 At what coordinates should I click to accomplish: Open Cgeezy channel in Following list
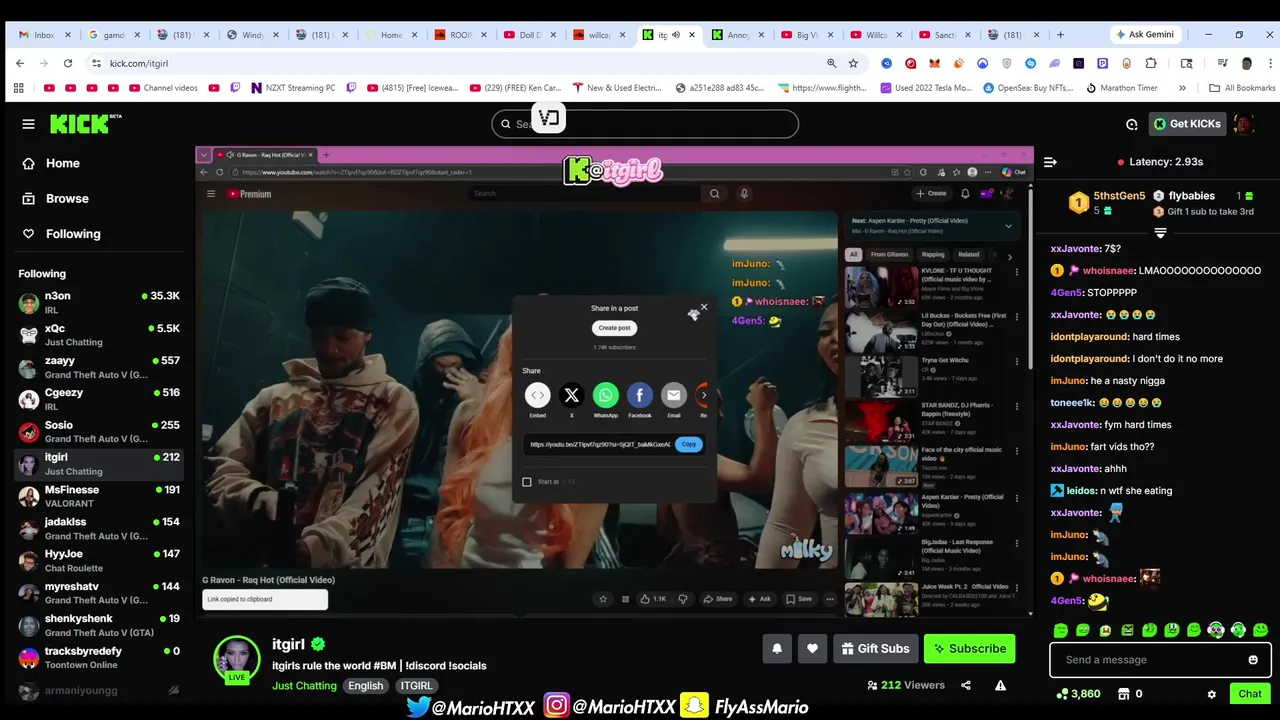coord(99,399)
